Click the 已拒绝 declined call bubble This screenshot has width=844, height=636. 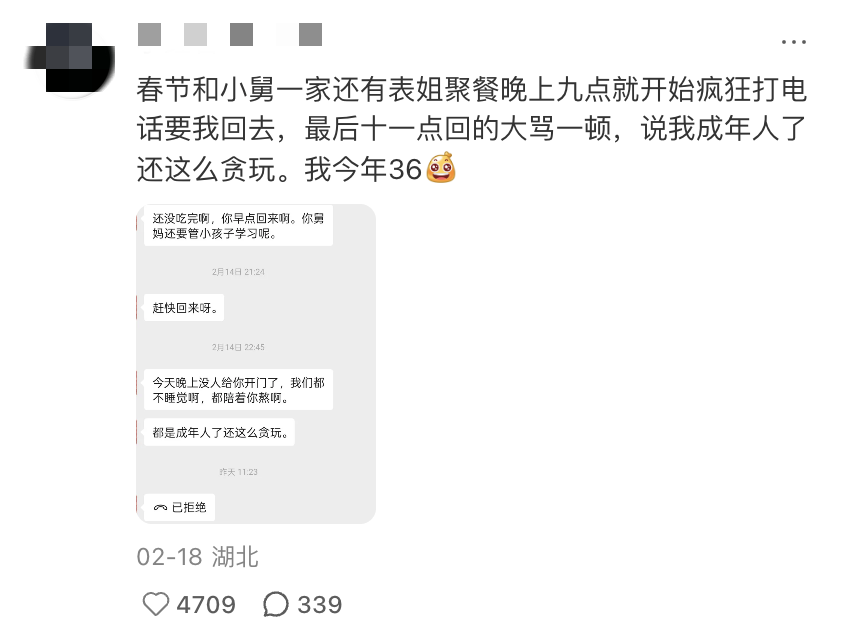(x=179, y=507)
